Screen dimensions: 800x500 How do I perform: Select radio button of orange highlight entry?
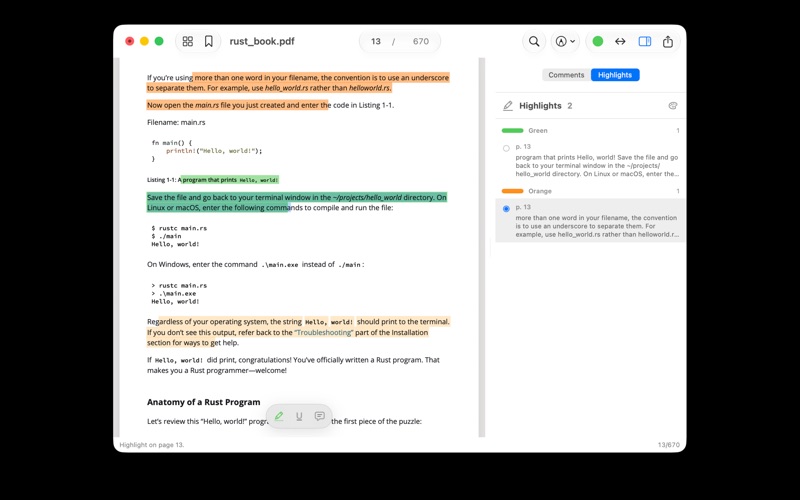coord(506,209)
